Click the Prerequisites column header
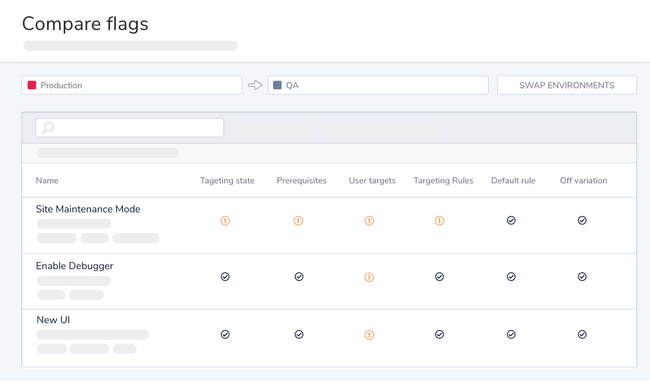This screenshot has width=650, height=390. [301, 181]
